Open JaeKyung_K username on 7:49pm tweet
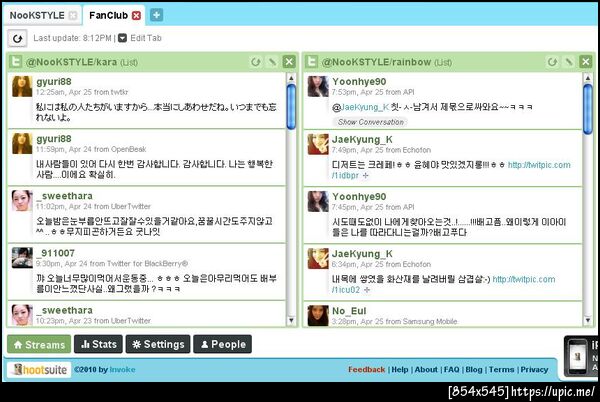This screenshot has width=600, height=402. (362, 139)
